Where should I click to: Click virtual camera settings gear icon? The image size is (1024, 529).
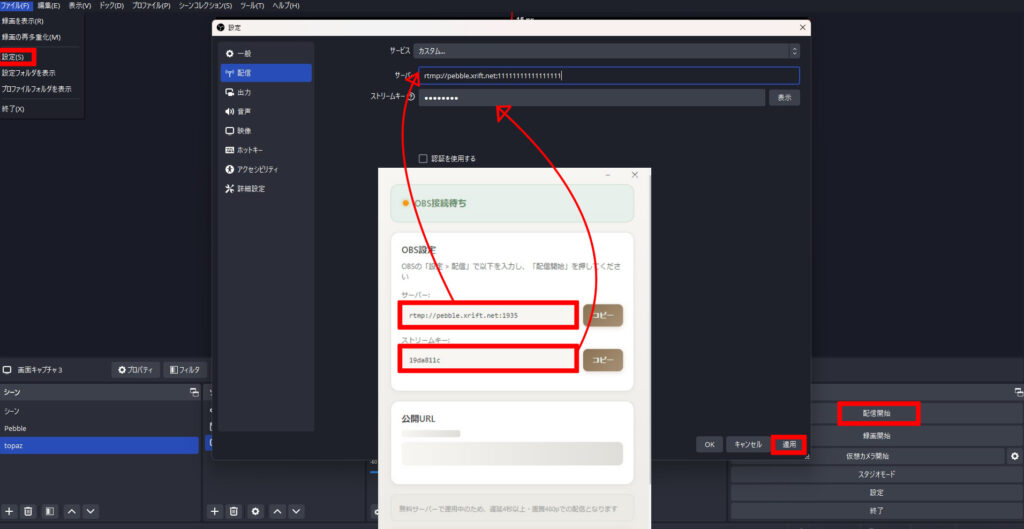tap(1014, 456)
